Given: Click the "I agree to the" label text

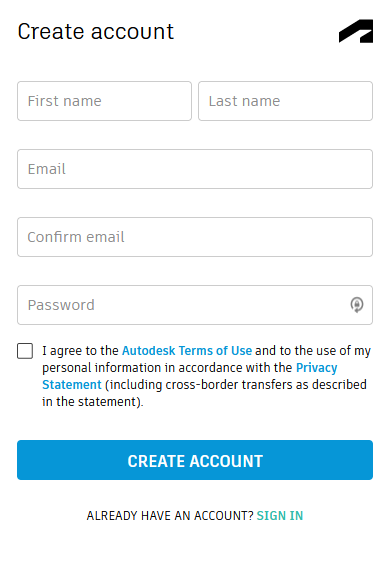Looking at the screenshot, I should click(x=80, y=351).
